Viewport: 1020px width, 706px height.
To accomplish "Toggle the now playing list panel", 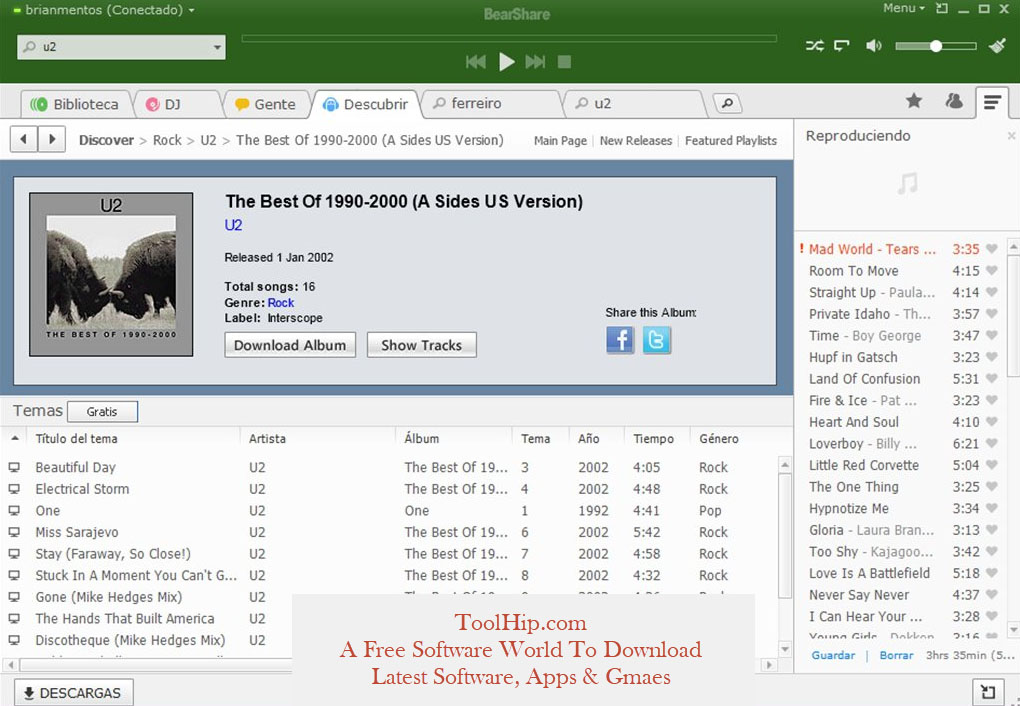I will coord(992,102).
